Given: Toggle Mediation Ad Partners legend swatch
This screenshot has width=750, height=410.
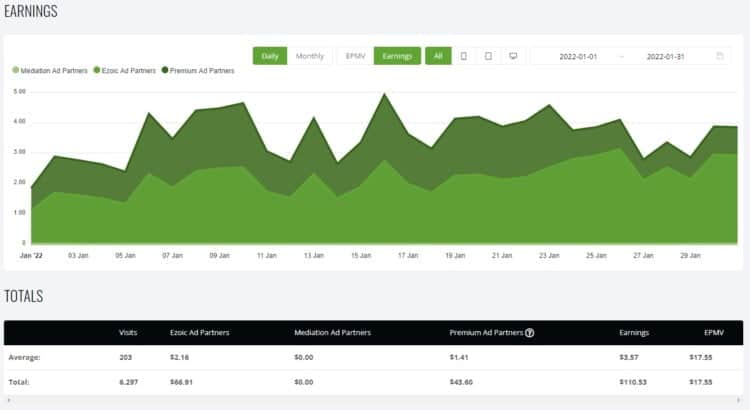Looking at the screenshot, I should (15, 70).
